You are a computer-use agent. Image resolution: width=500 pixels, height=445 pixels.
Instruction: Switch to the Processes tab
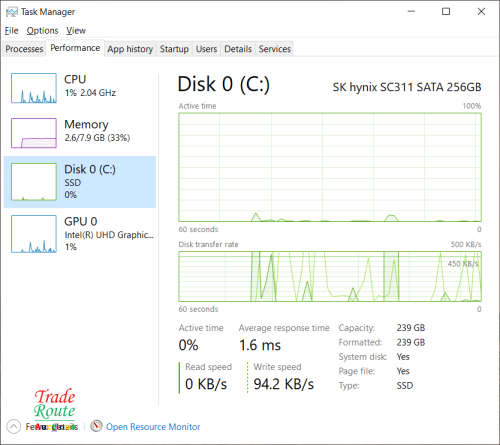[24, 49]
